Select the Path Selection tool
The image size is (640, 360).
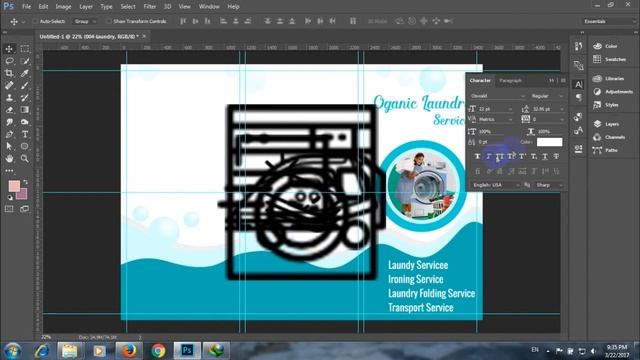[x=9, y=146]
